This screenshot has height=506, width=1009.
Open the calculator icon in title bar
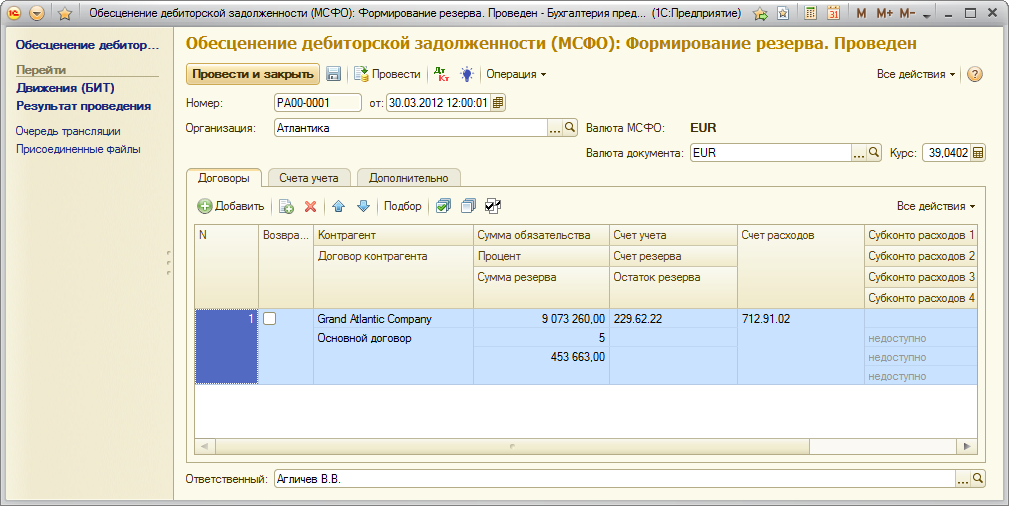click(x=809, y=15)
